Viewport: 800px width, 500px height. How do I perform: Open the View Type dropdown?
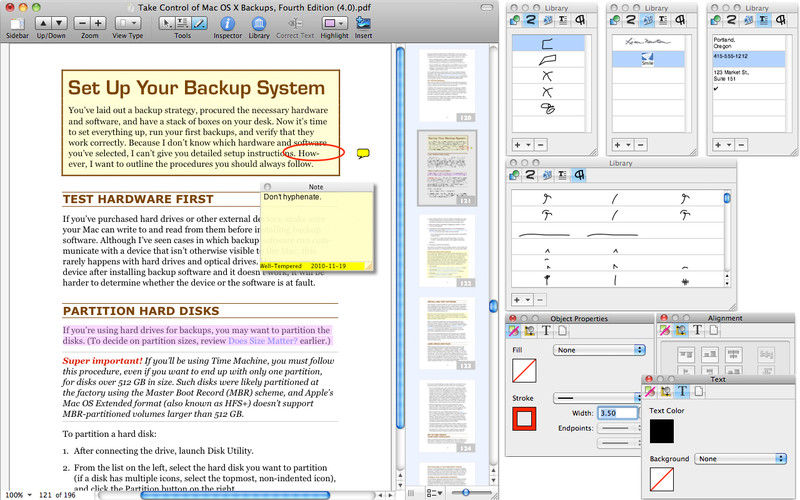[128, 23]
